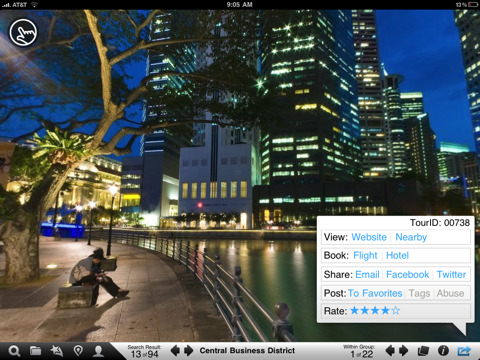Viewport: 480px width, 360px height.
Task: Go to previous search result arrow
Action: [175, 351]
